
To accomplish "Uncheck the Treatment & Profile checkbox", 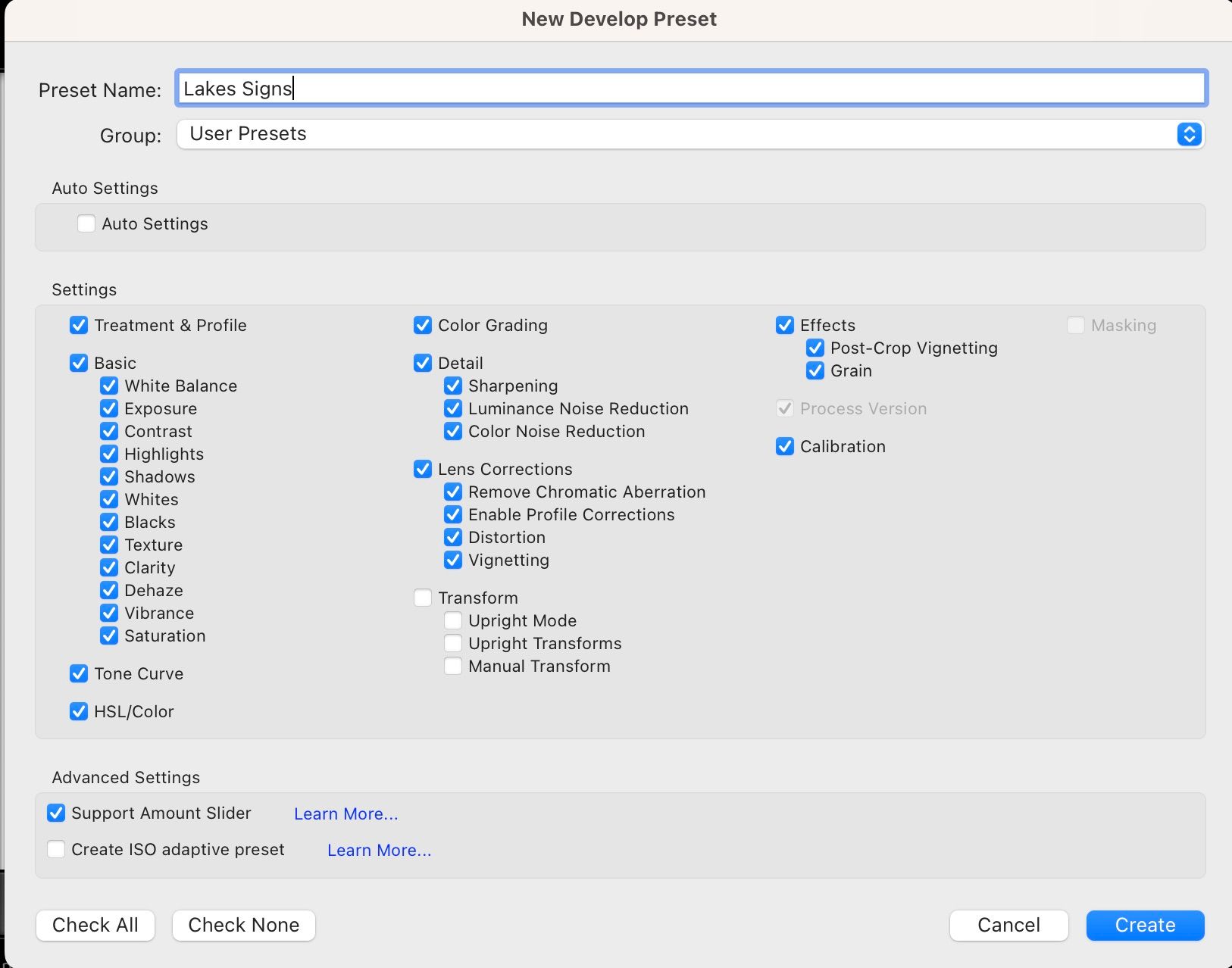I will pos(79,326).
